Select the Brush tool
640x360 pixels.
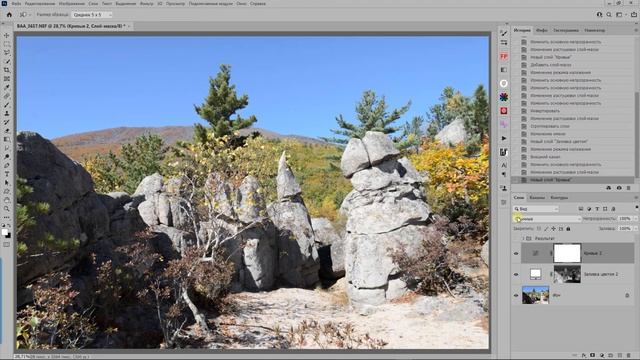click(7, 105)
